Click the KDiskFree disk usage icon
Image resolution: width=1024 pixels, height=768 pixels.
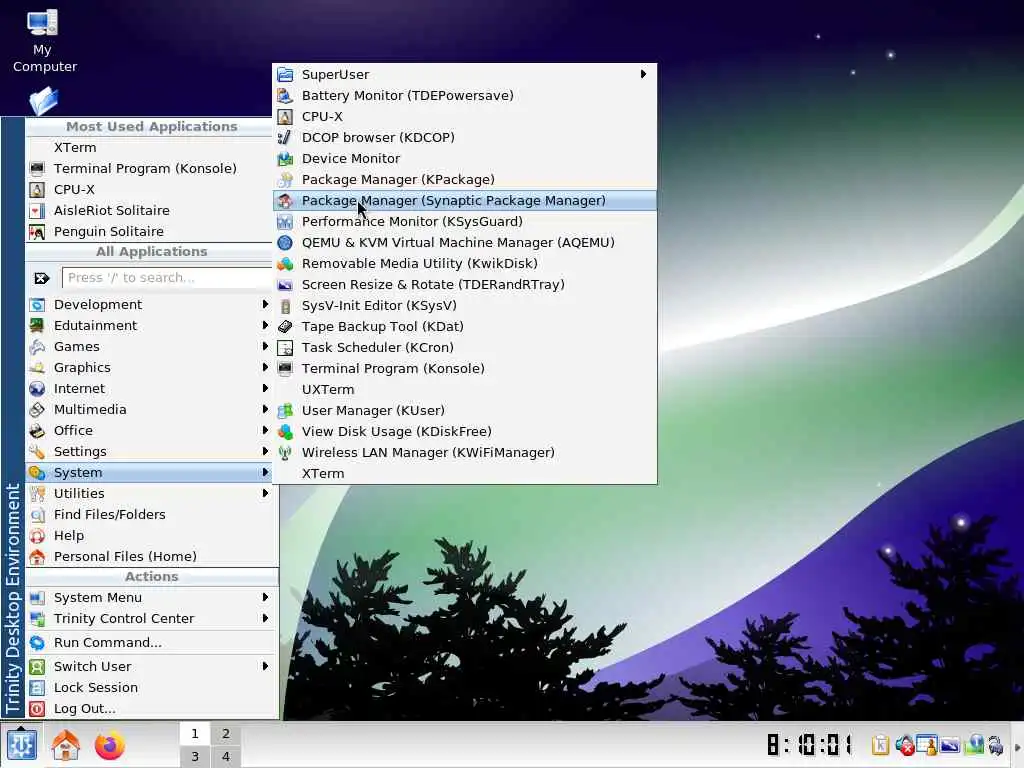(285, 432)
